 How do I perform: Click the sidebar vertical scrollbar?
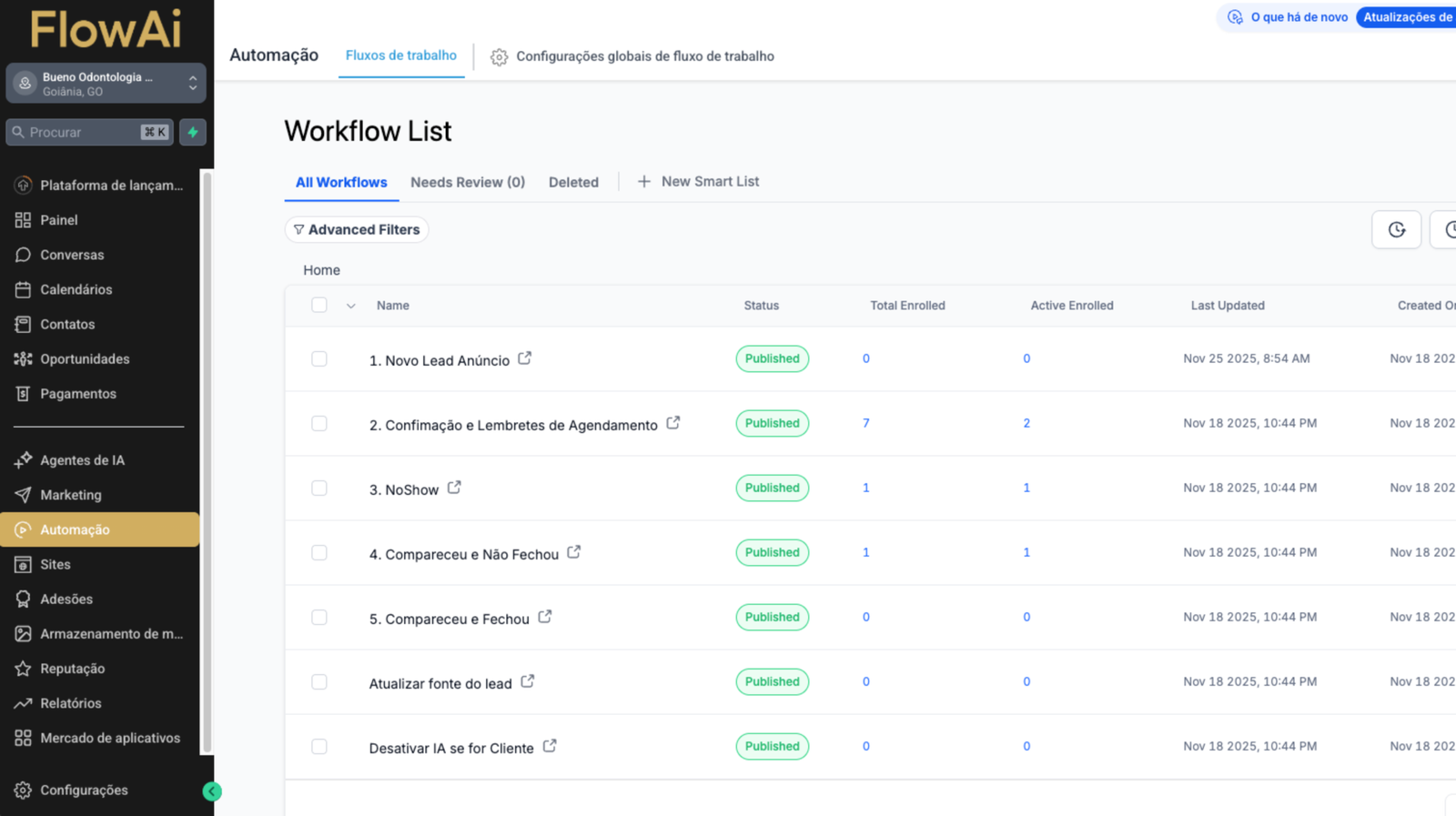[x=207, y=455]
